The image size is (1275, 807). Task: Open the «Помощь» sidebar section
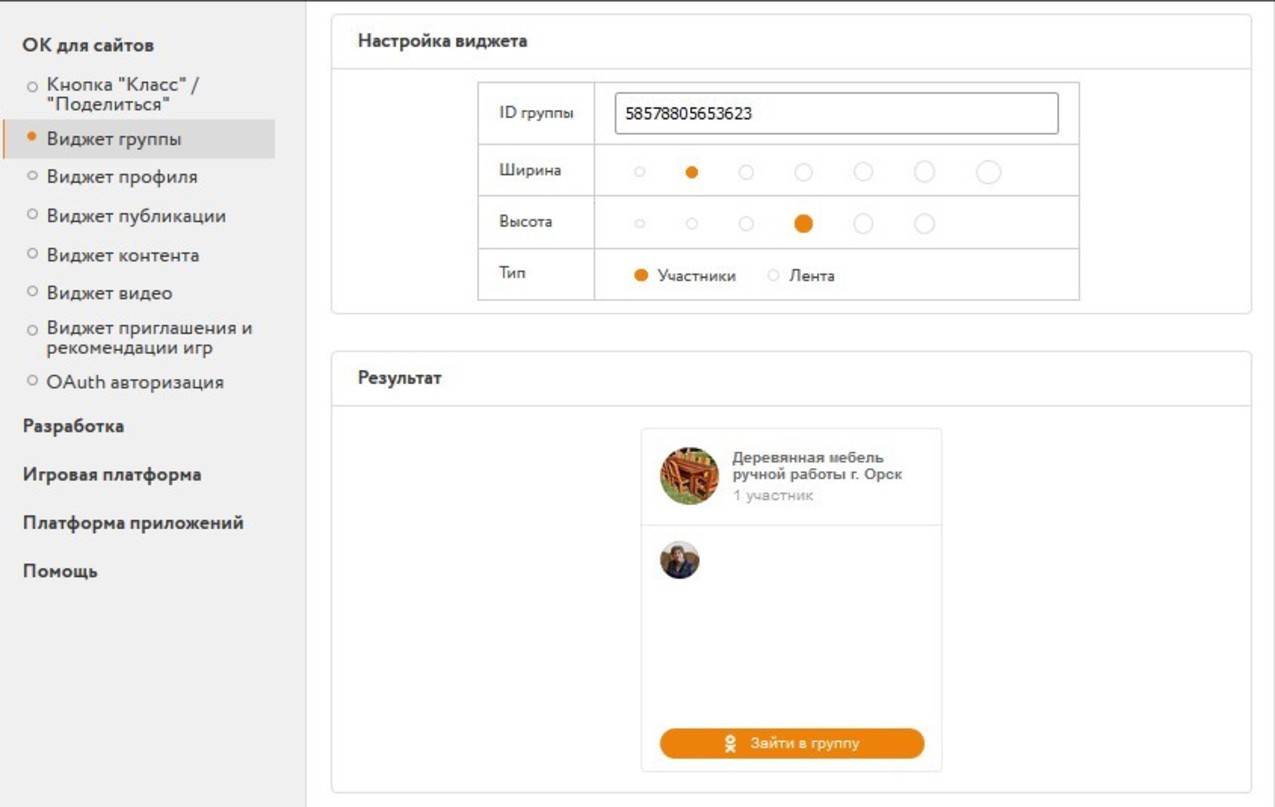(60, 572)
